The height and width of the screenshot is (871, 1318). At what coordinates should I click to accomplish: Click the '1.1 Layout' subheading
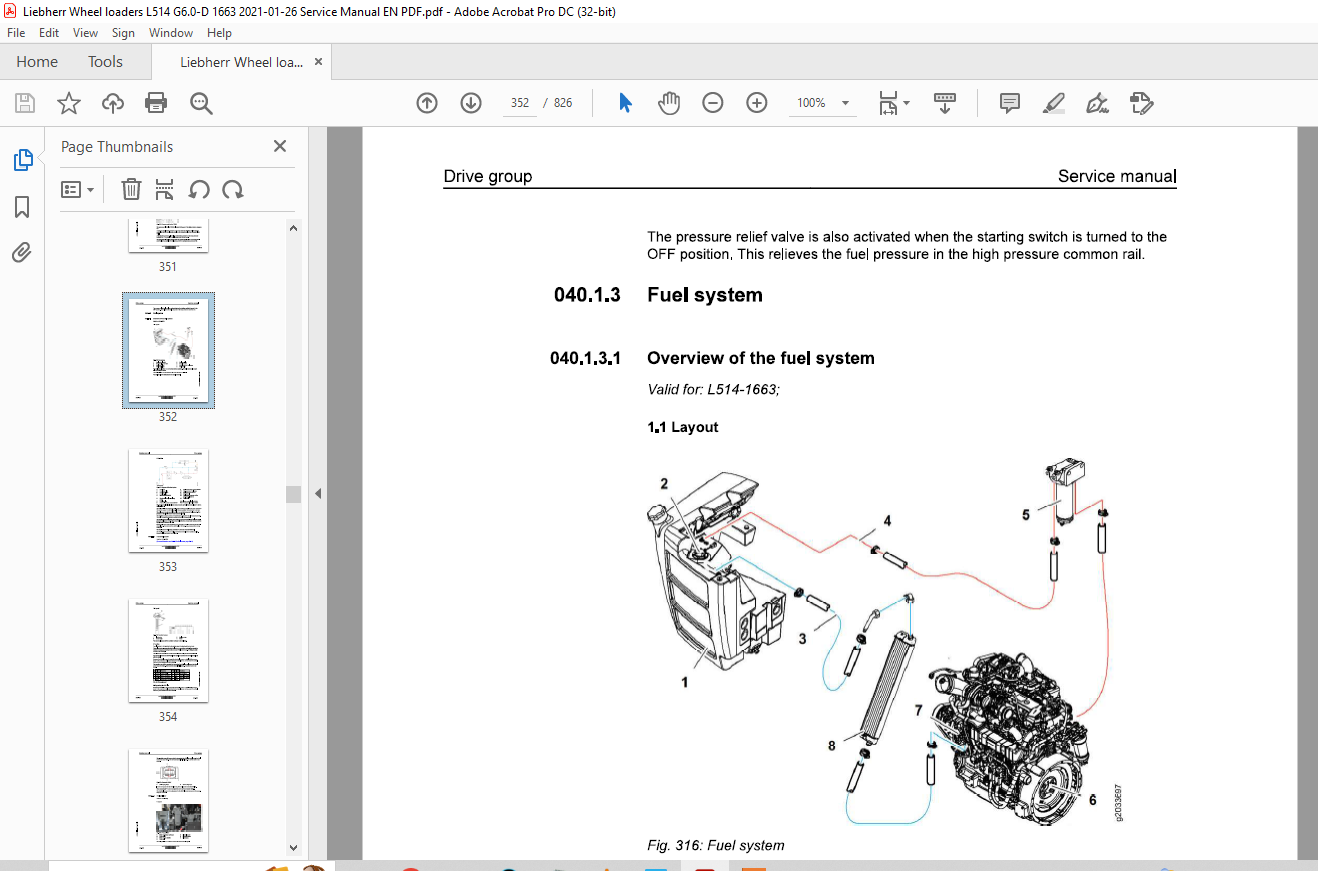pos(683,427)
